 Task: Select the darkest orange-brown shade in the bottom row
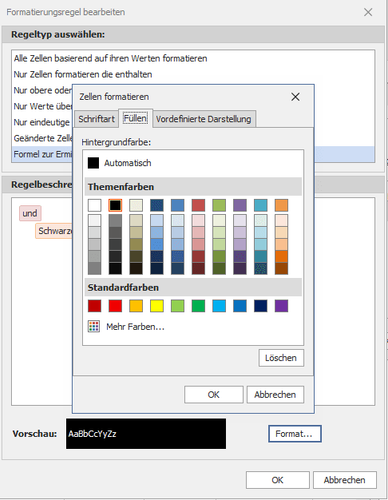click(x=281, y=268)
